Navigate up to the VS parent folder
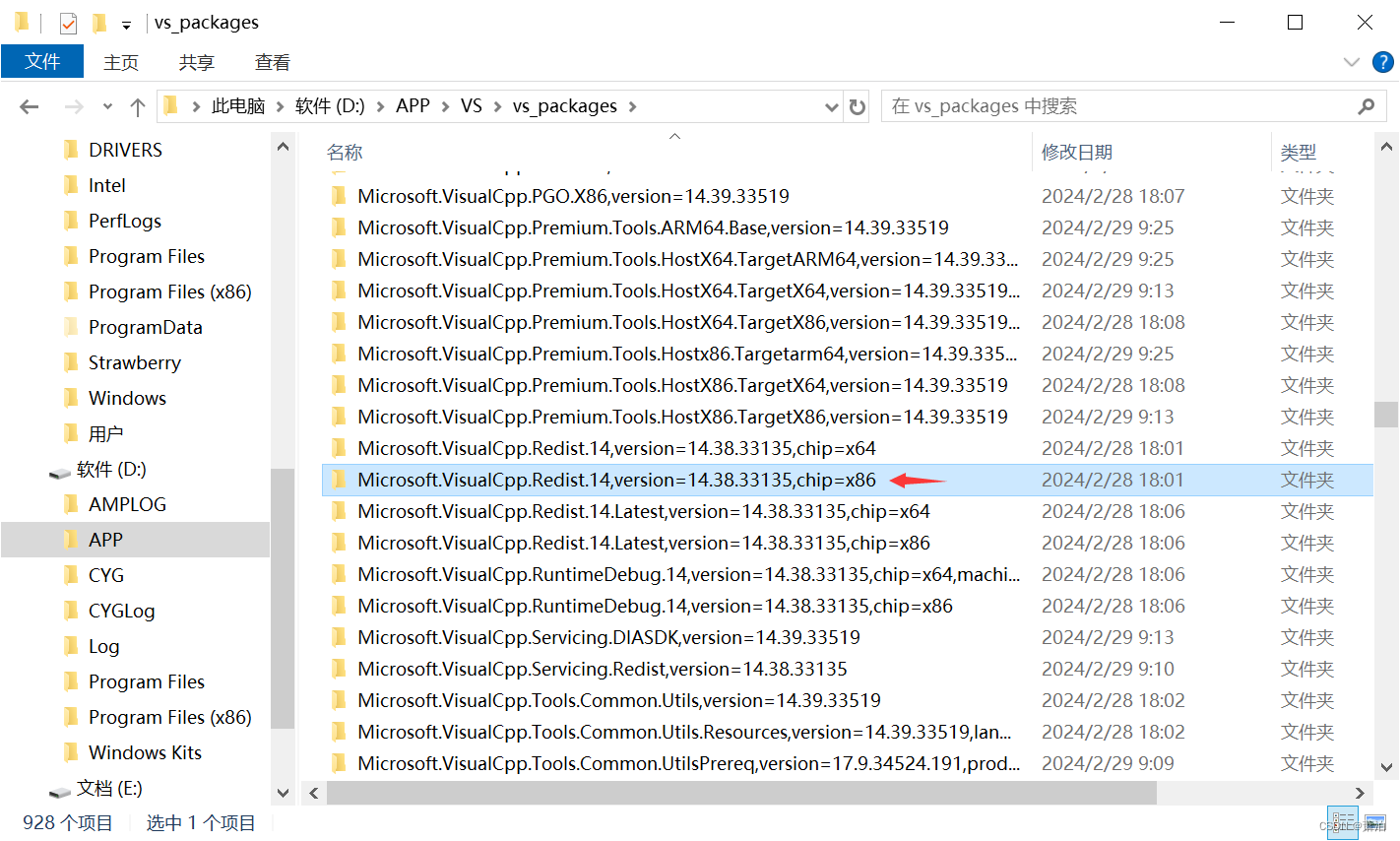 (137, 105)
